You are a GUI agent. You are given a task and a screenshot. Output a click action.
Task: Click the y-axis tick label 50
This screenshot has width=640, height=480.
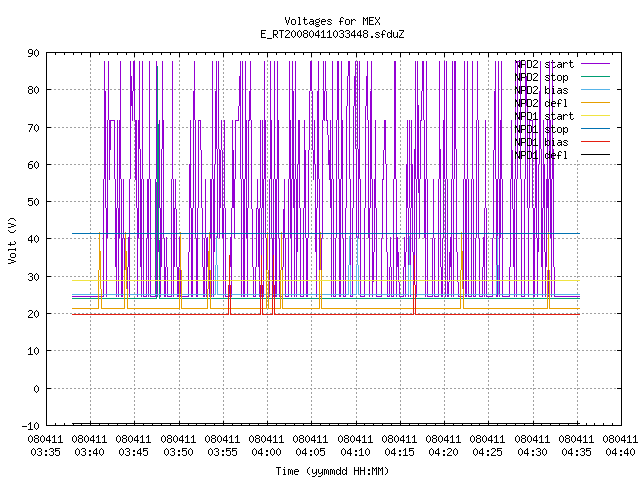33,202
